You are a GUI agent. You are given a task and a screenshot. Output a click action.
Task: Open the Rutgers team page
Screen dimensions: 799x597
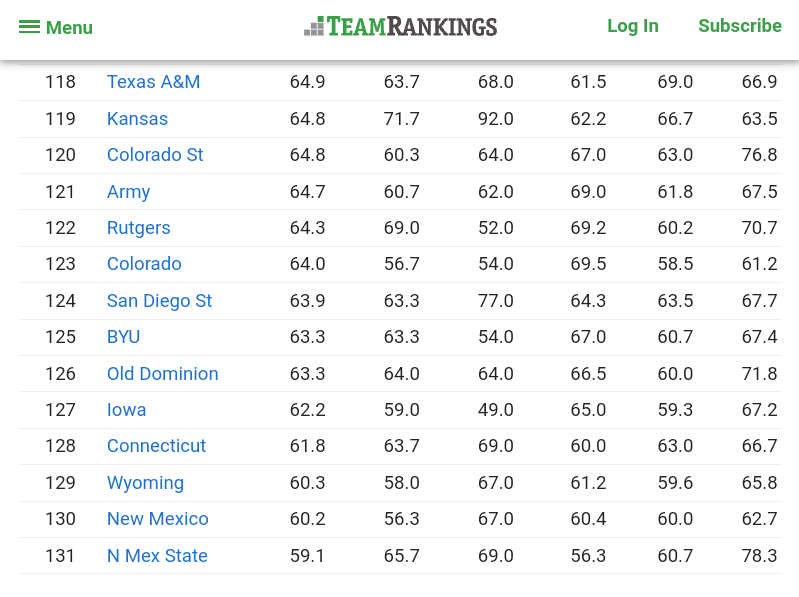coord(138,228)
